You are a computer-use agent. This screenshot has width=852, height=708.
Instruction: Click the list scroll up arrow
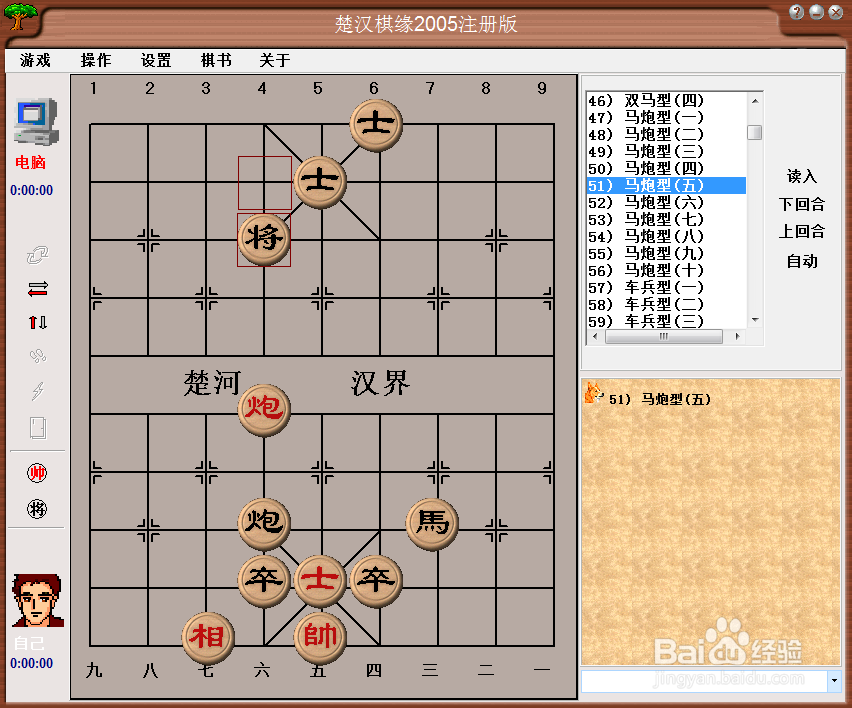point(755,101)
